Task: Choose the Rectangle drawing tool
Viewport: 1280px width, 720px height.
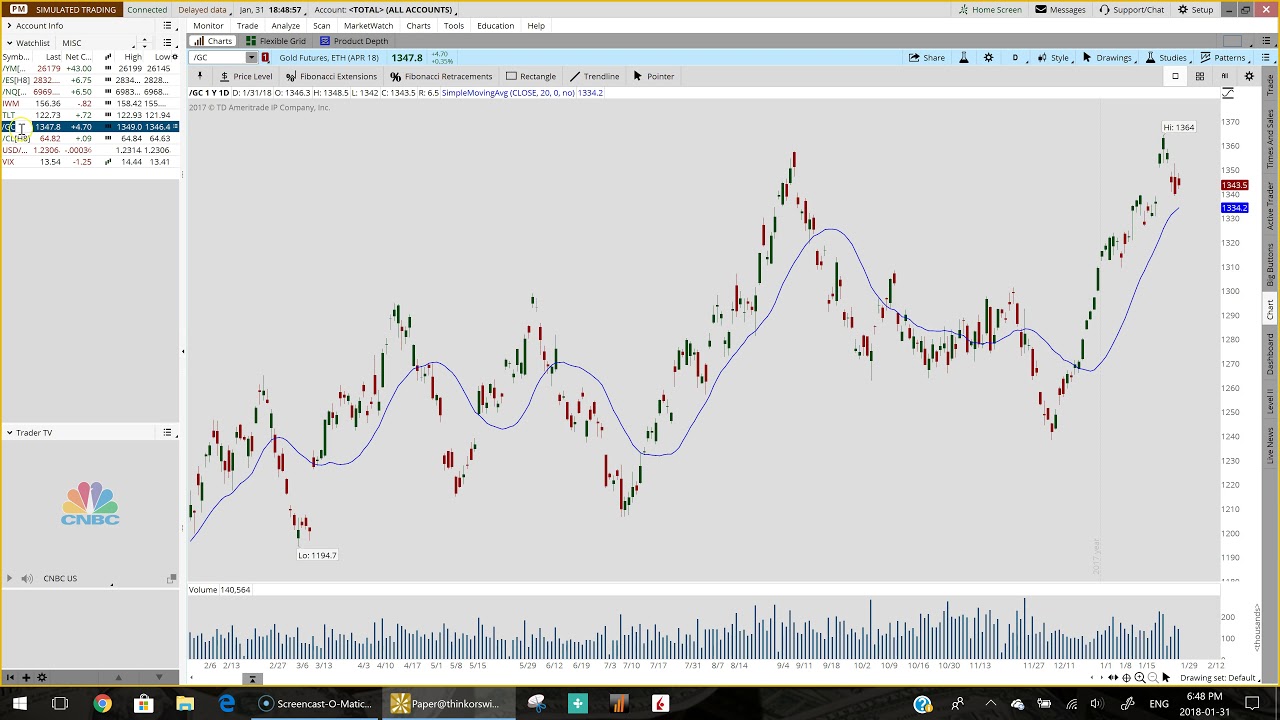Action: point(530,76)
